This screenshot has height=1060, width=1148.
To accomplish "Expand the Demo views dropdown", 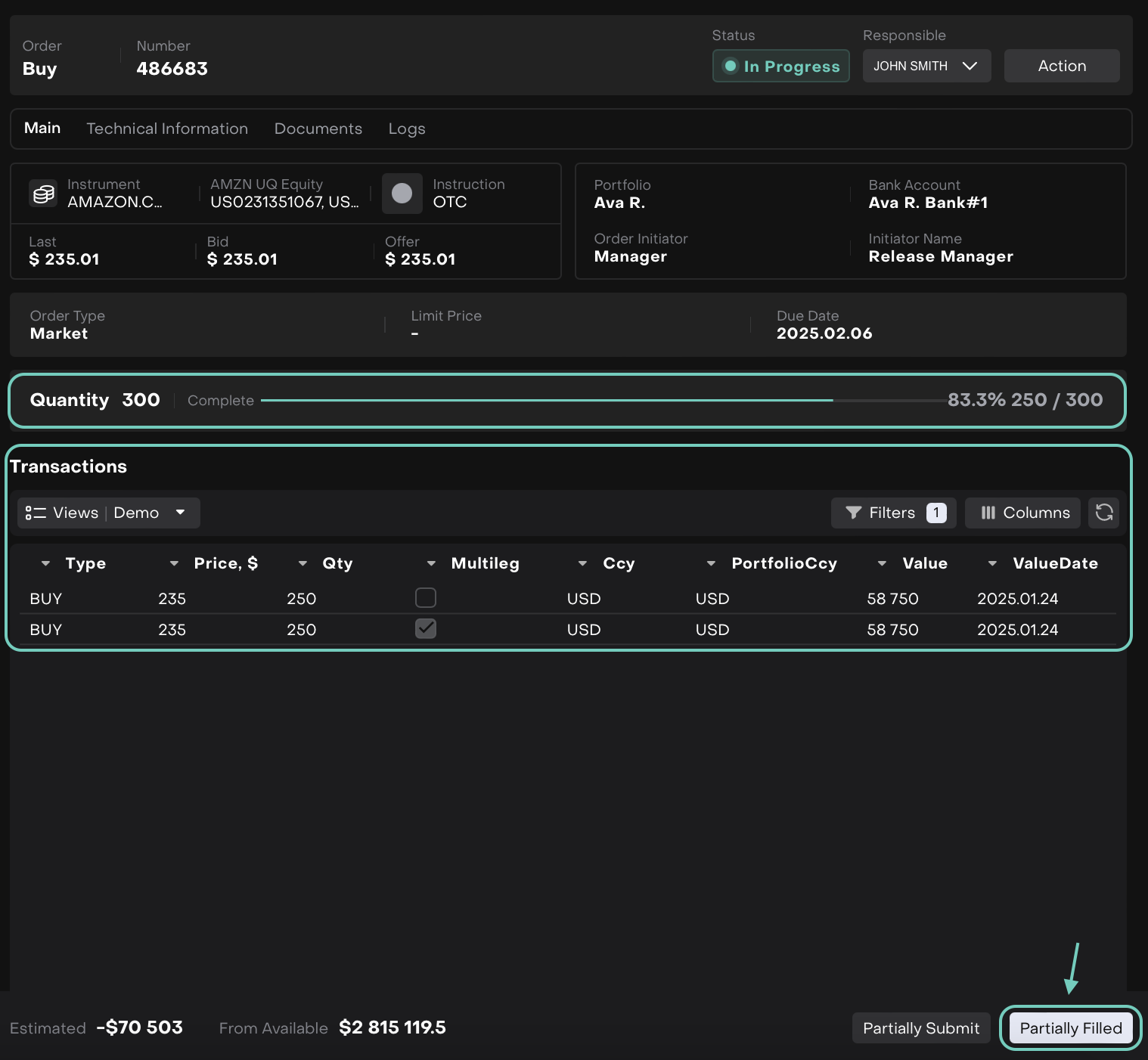I will 180,513.
